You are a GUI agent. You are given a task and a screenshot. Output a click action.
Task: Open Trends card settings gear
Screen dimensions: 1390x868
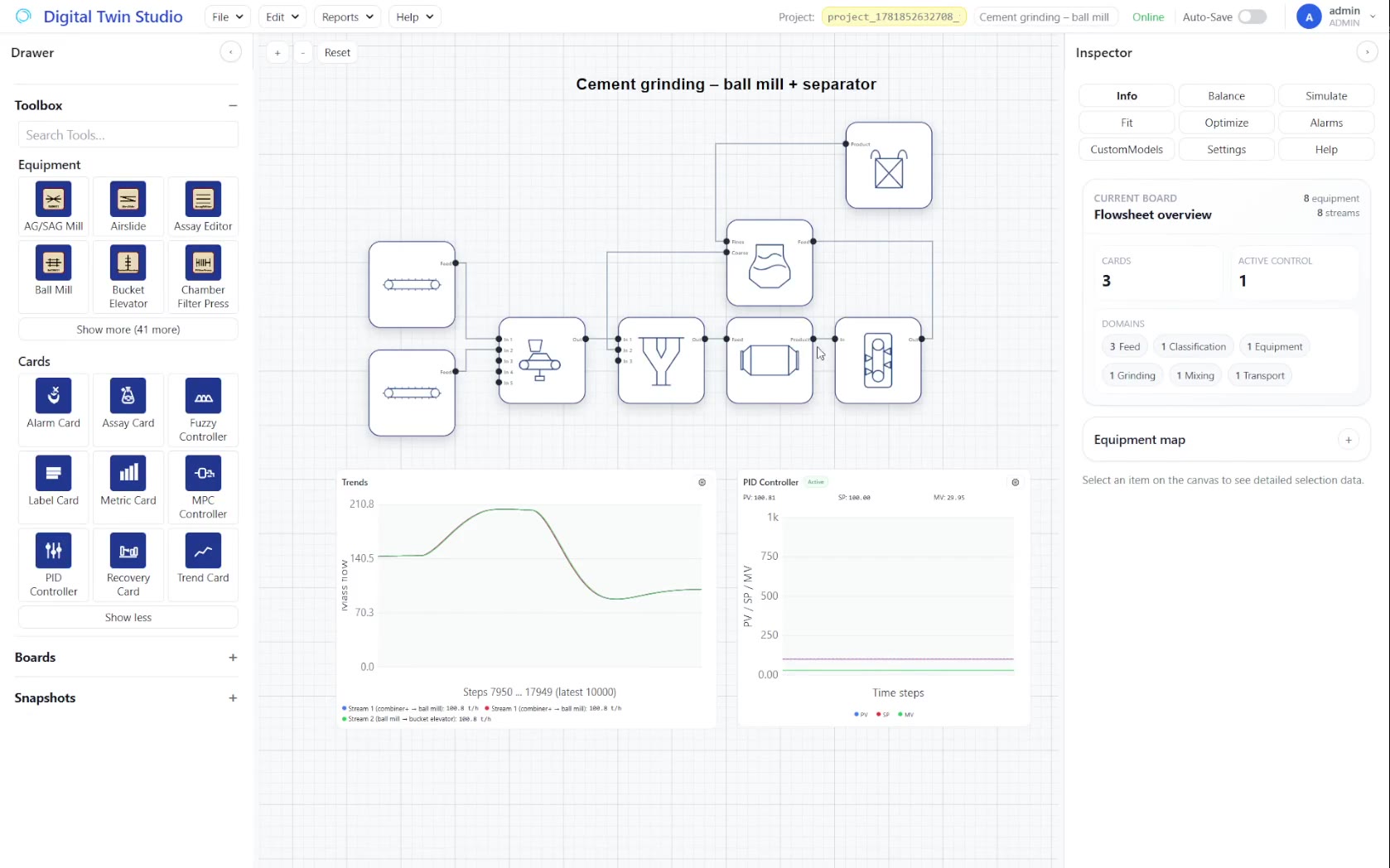(702, 482)
